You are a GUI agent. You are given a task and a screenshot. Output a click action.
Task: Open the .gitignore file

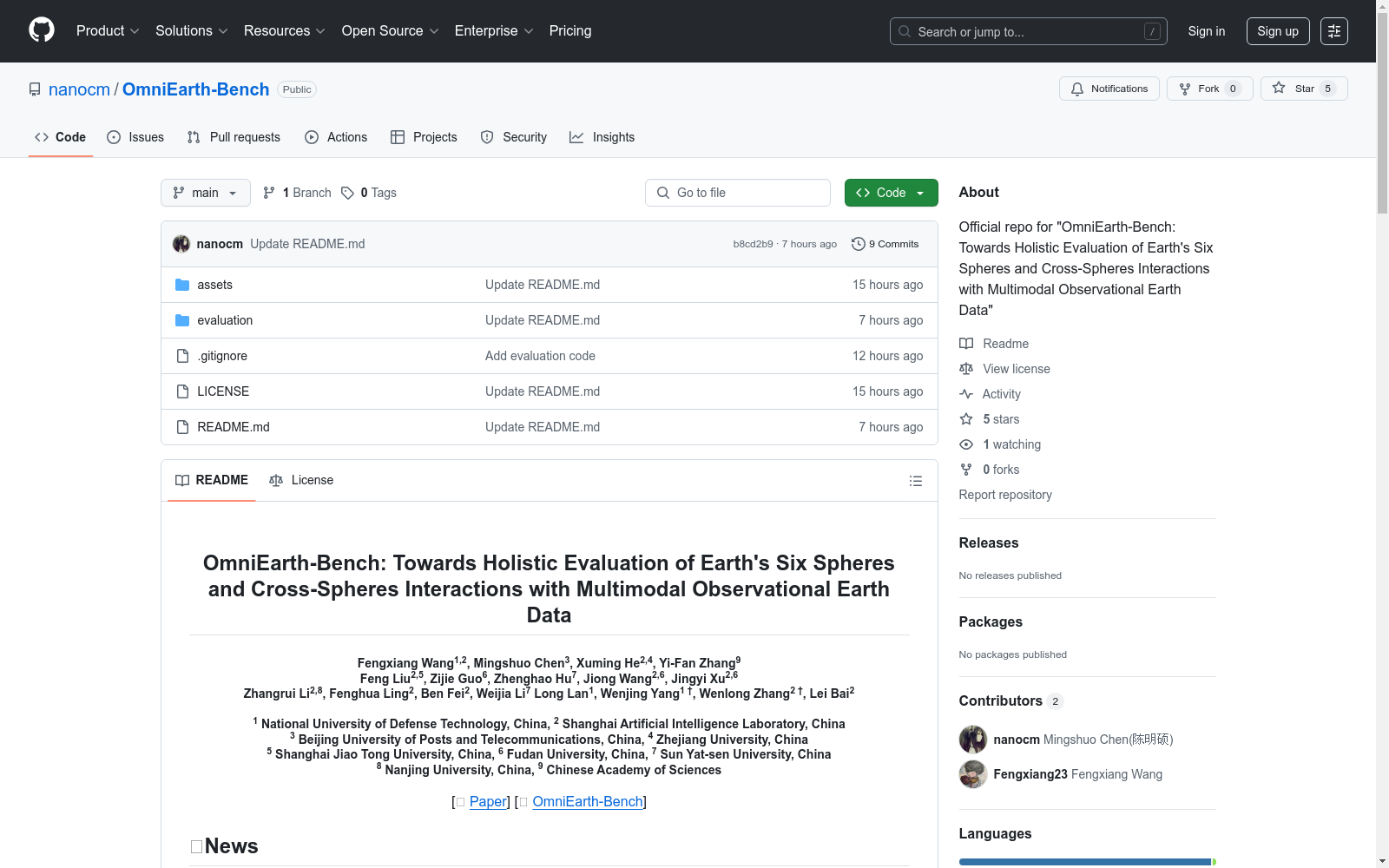222,356
